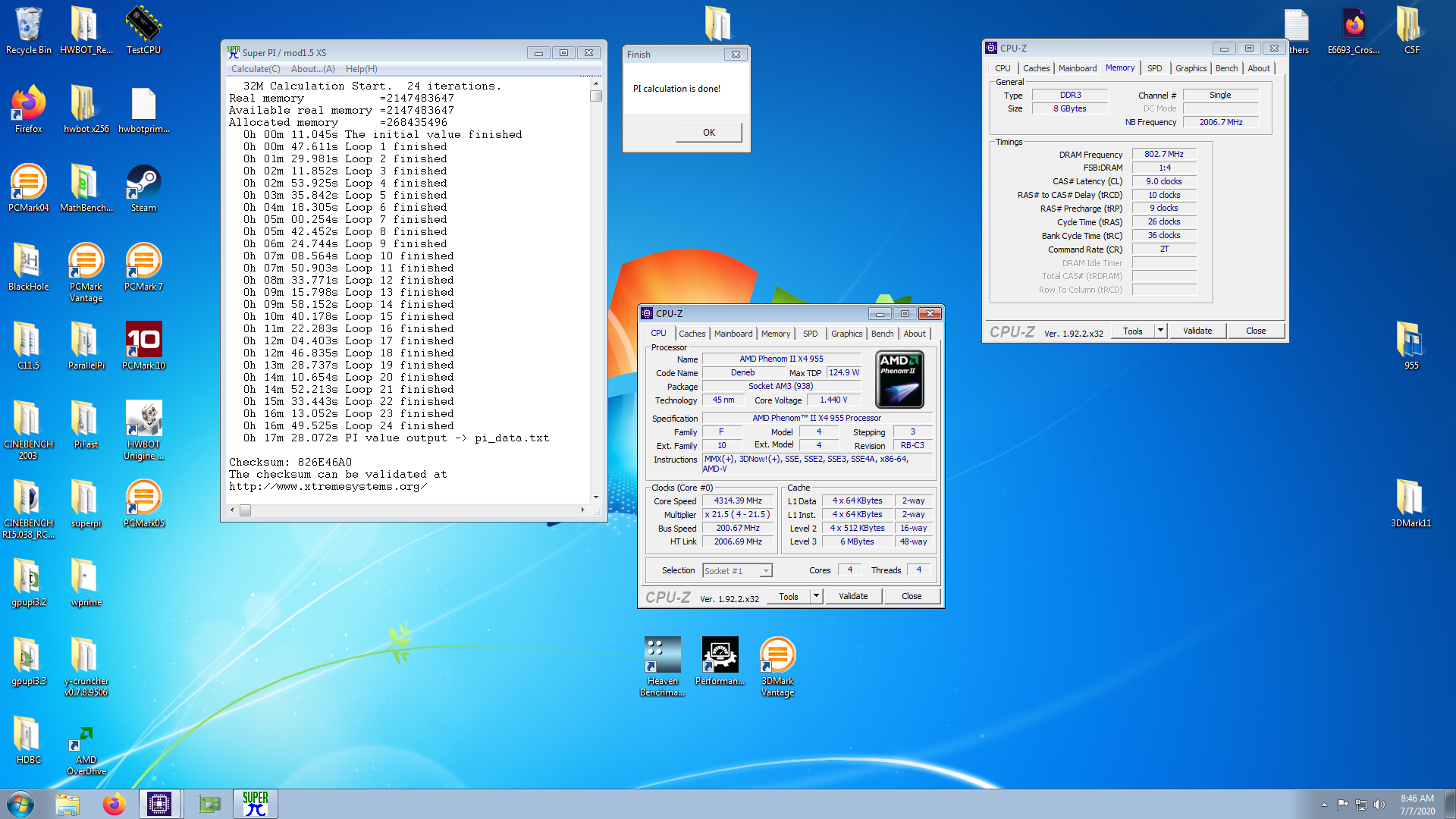Launch Steam from the desktop

(143, 188)
